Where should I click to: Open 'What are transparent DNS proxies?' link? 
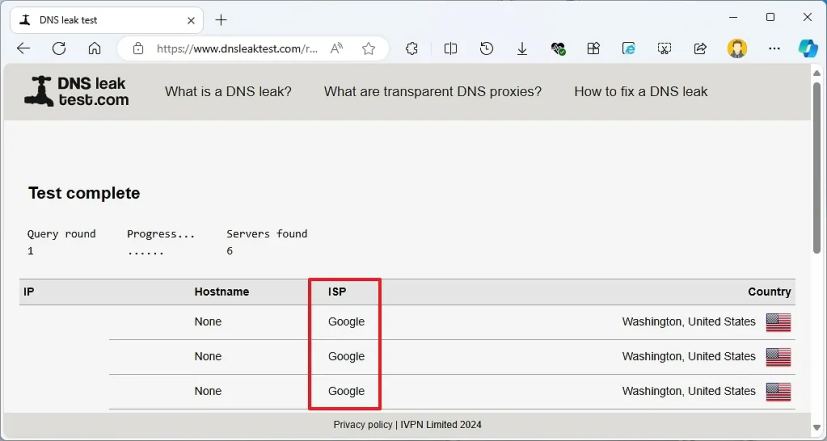tap(433, 91)
